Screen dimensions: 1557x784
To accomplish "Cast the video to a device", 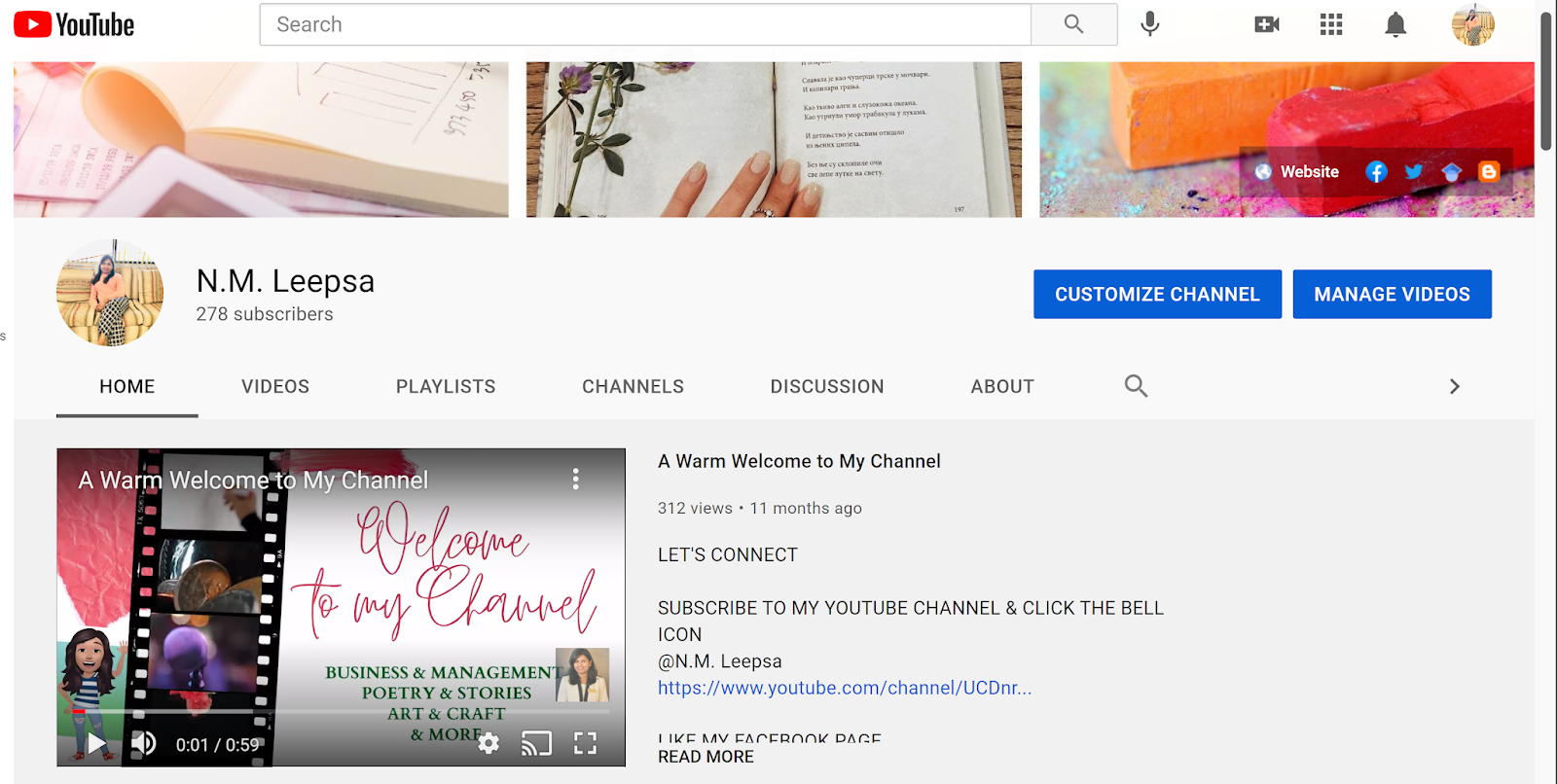I will (536, 744).
